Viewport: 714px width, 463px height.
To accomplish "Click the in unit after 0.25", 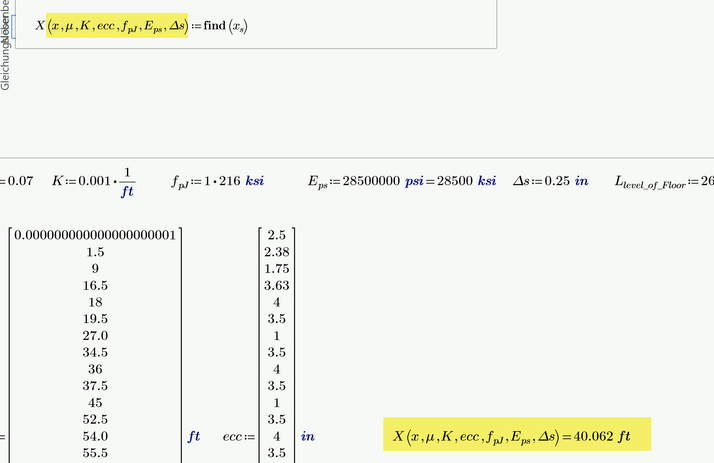I will (x=581, y=181).
